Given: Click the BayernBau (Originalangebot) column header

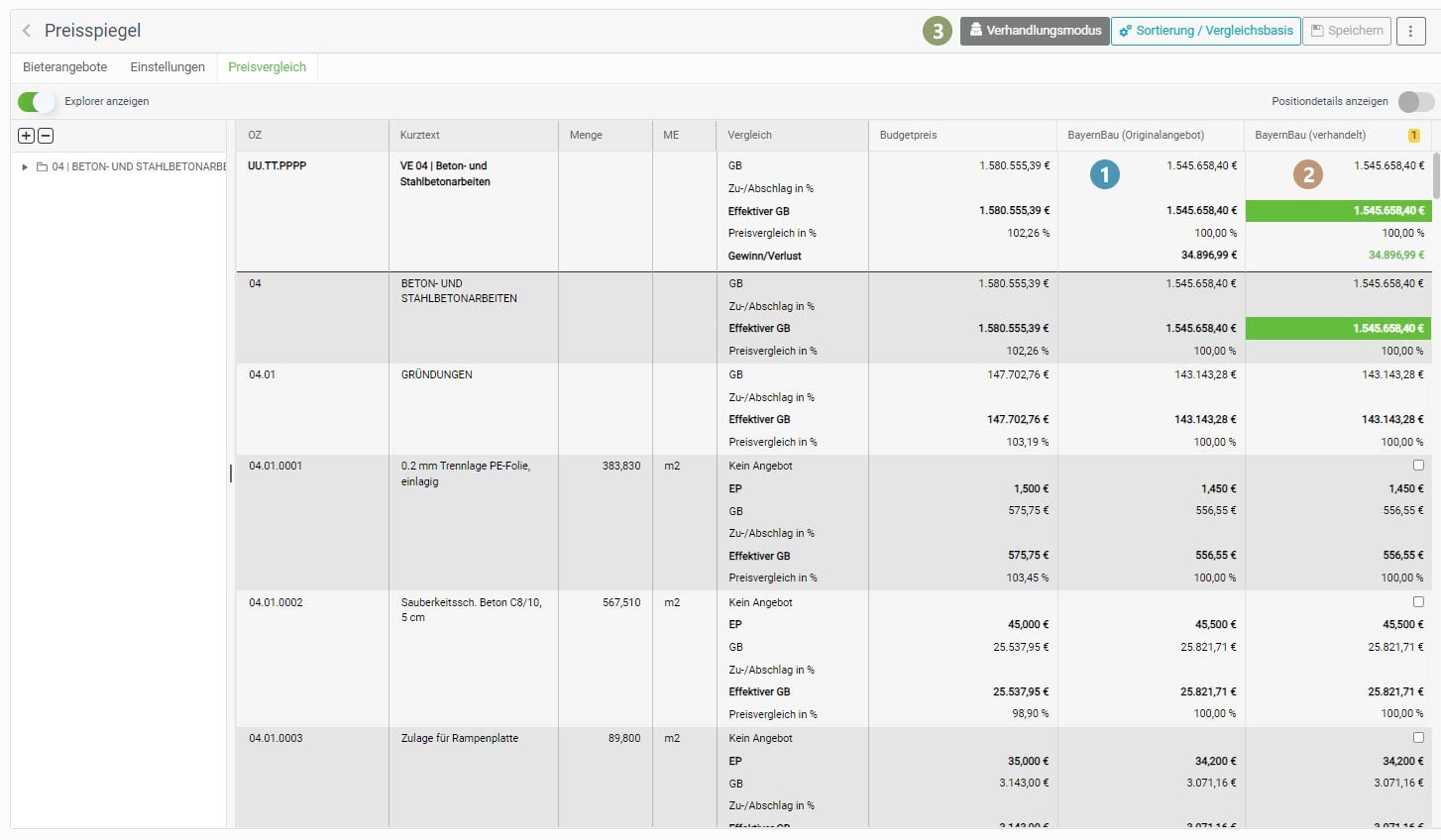Looking at the screenshot, I should pyautogui.click(x=1151, y=135).
